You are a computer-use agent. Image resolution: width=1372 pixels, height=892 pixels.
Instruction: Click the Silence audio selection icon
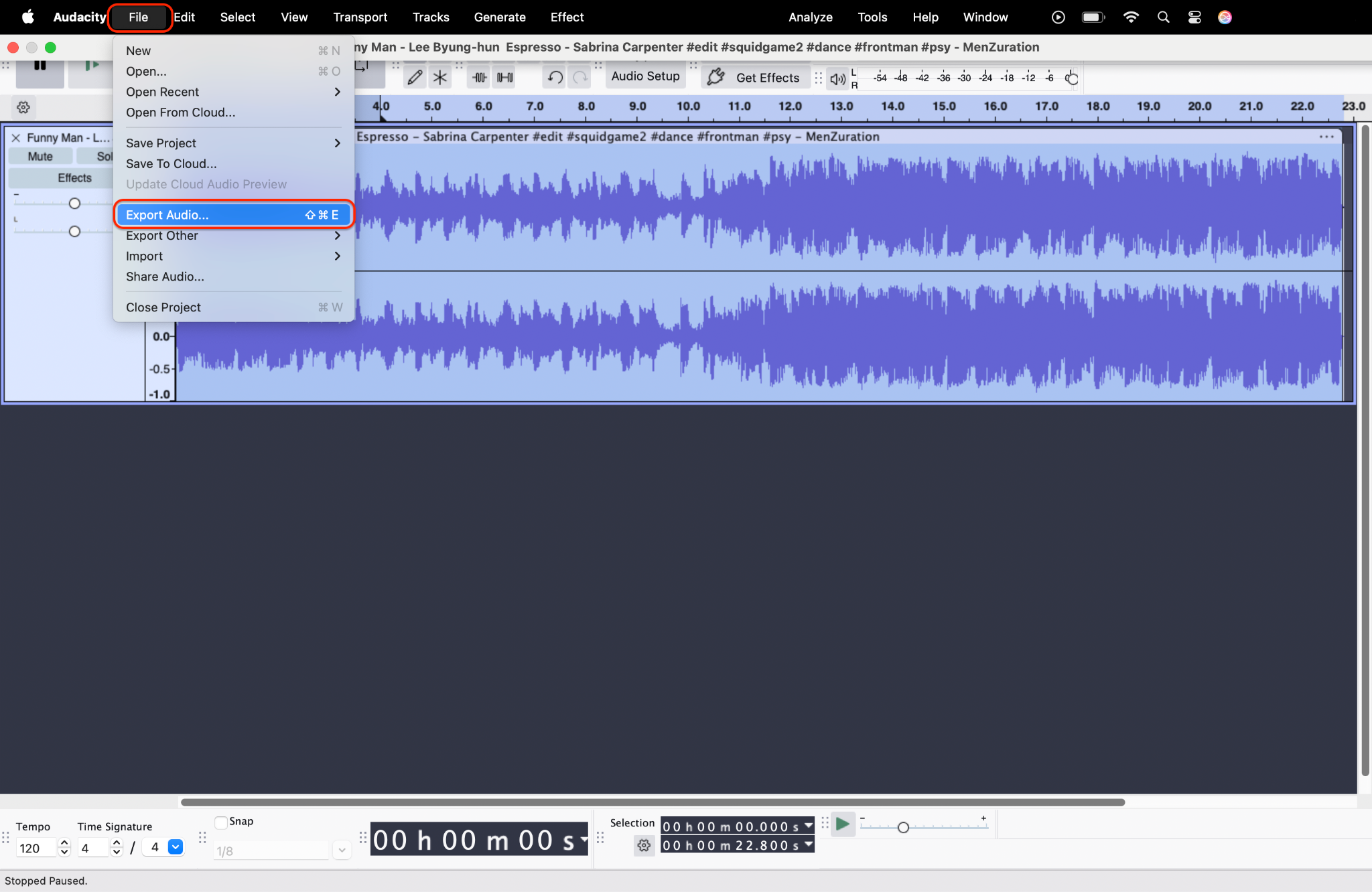505,78
